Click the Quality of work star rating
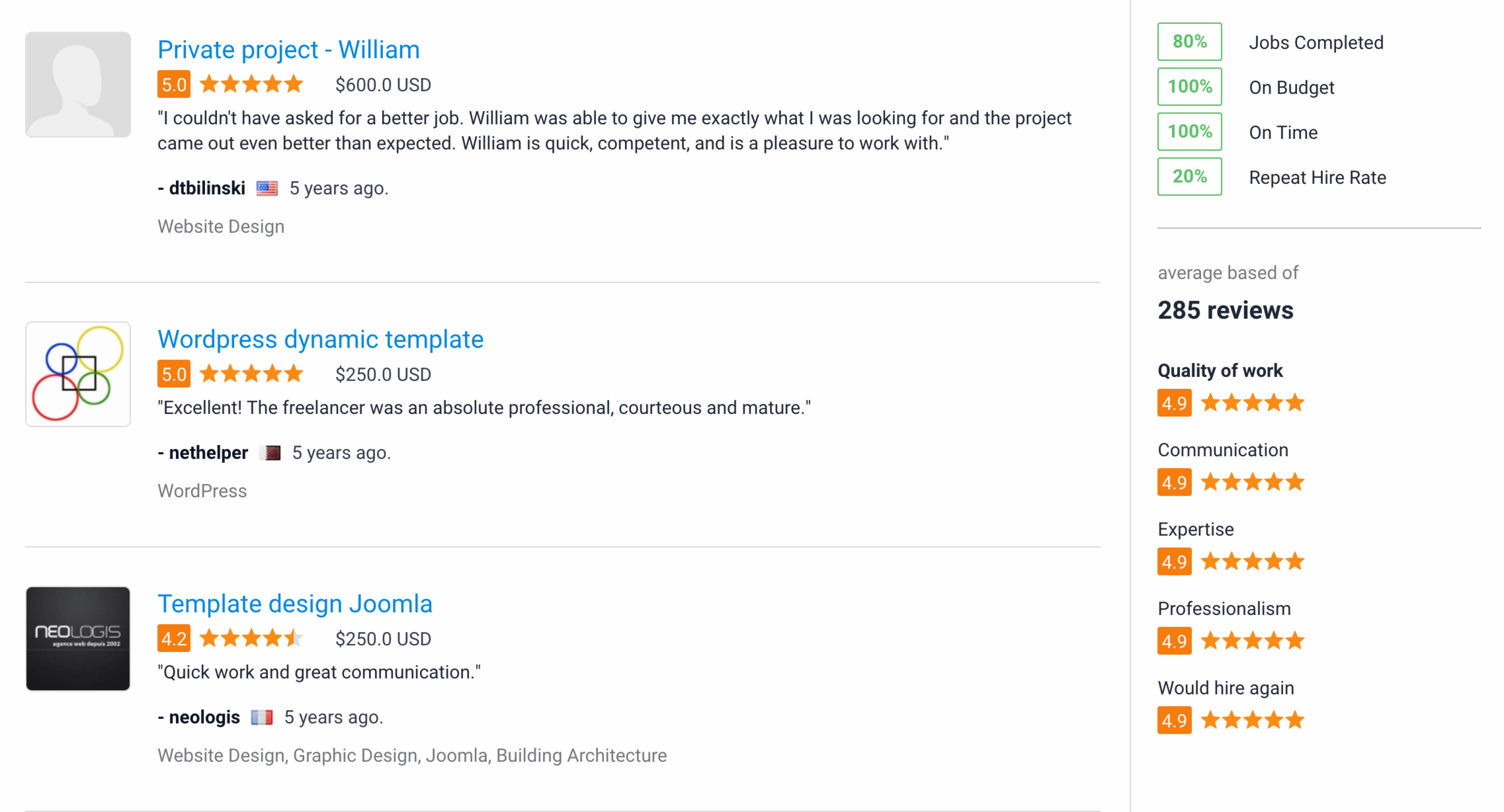This screenshot has height=812, width=1504. (1252, 403)
